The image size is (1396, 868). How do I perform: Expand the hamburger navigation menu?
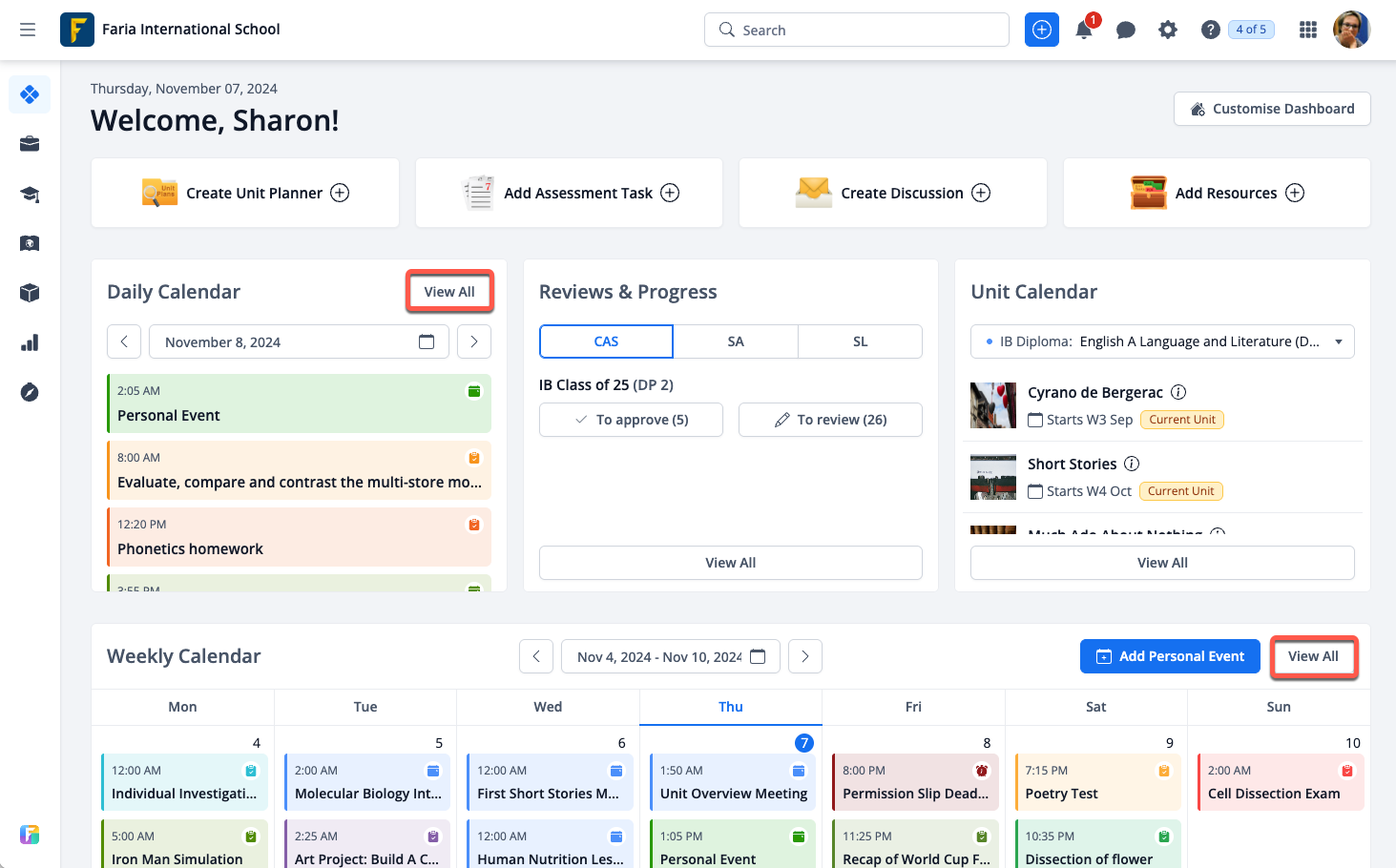point(28,30)
